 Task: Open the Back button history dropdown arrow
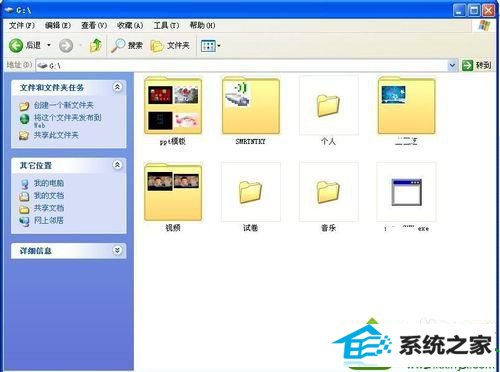[x=49, y=45]
